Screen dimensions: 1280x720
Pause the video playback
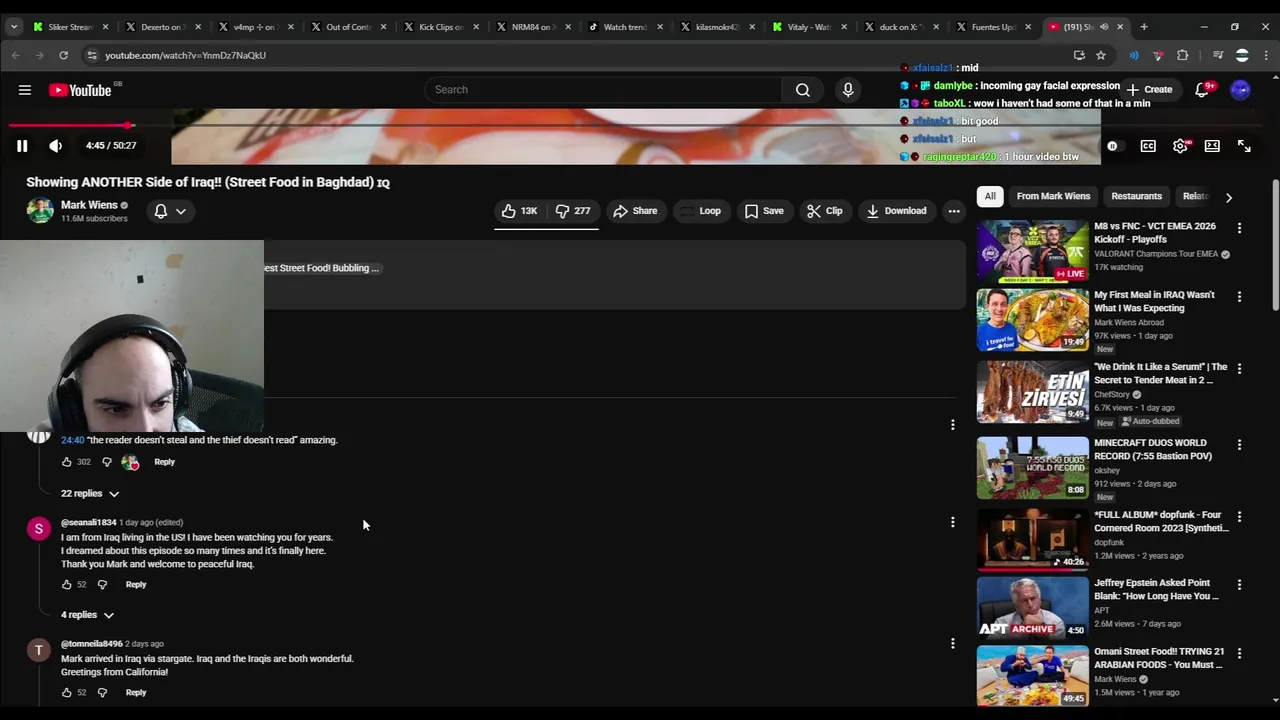click(x=22, y=146)
